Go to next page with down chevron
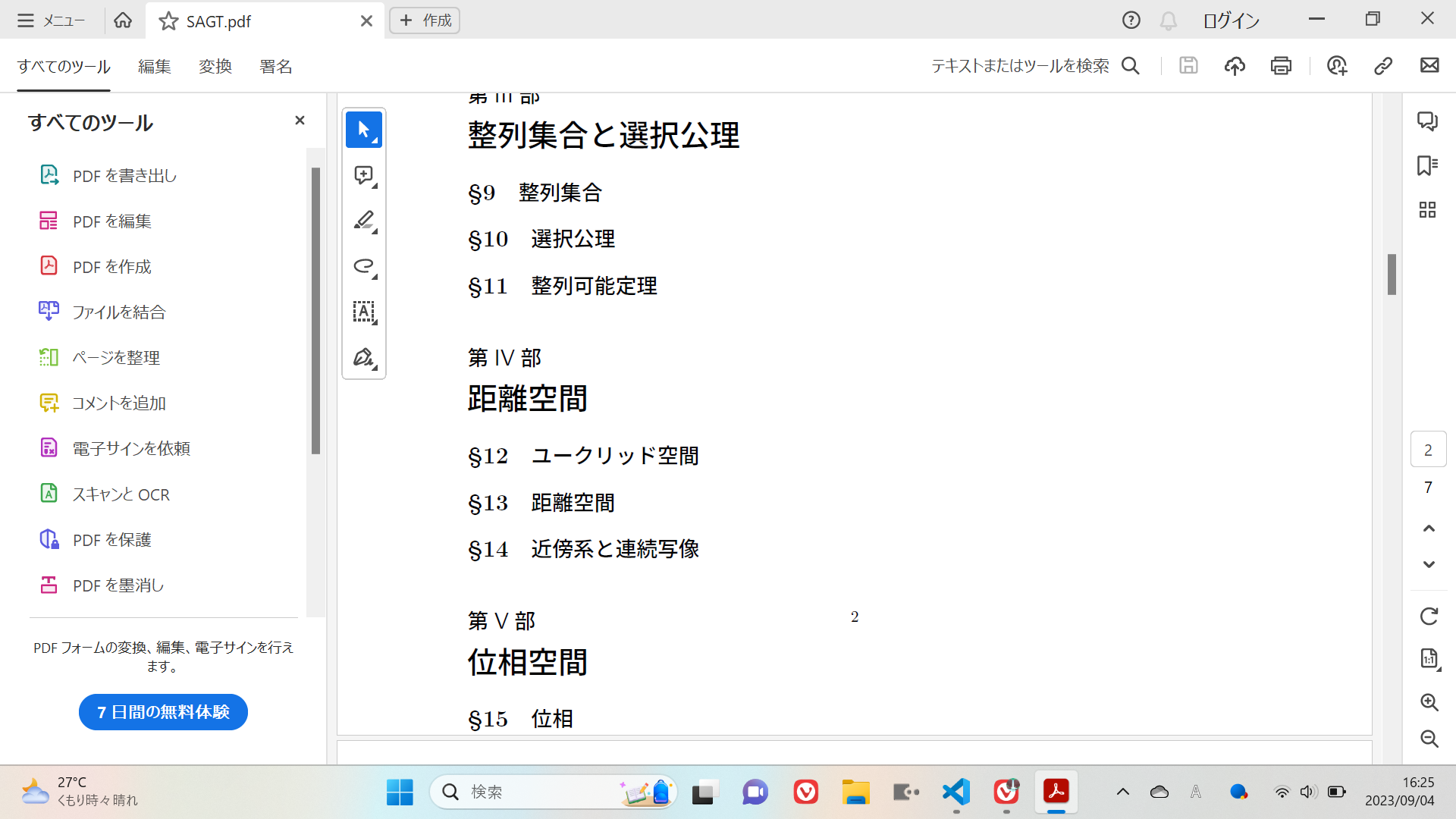The height and width of the screenshot is (819, 1456). 1429,564
